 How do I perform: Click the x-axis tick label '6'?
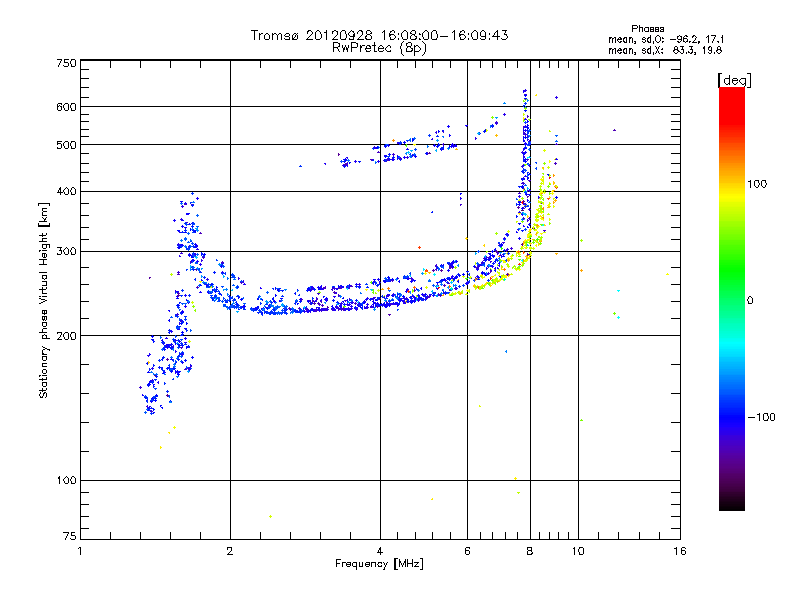coord(467,551)
